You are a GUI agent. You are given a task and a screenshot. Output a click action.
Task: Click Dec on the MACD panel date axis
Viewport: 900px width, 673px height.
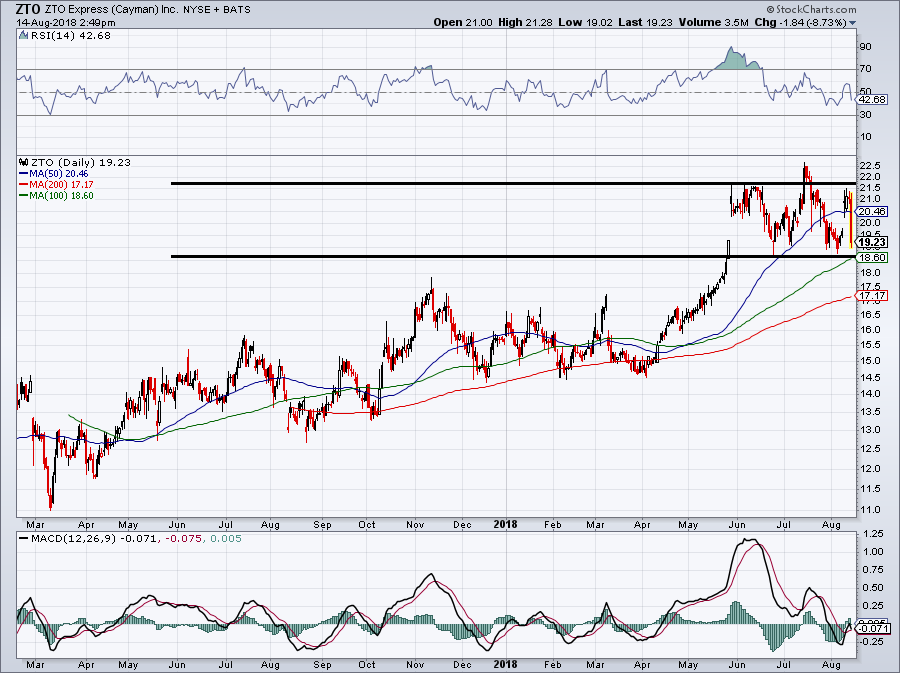tap(462, 665)
